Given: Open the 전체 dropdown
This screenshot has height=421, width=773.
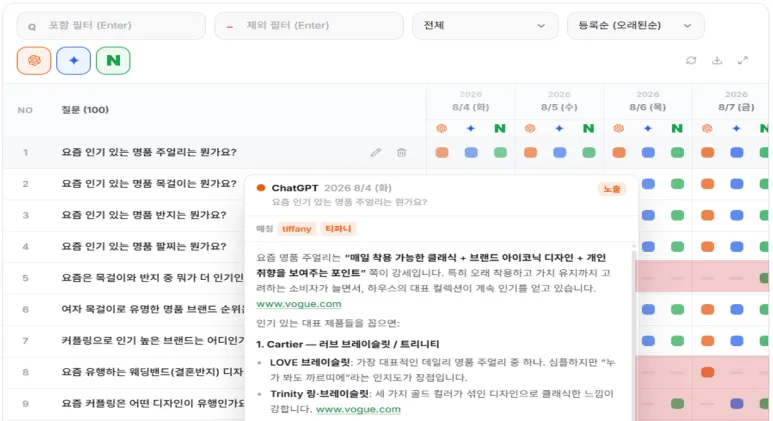Looking at the screenshot, I should pyautogui.click(x=485, y=26).
